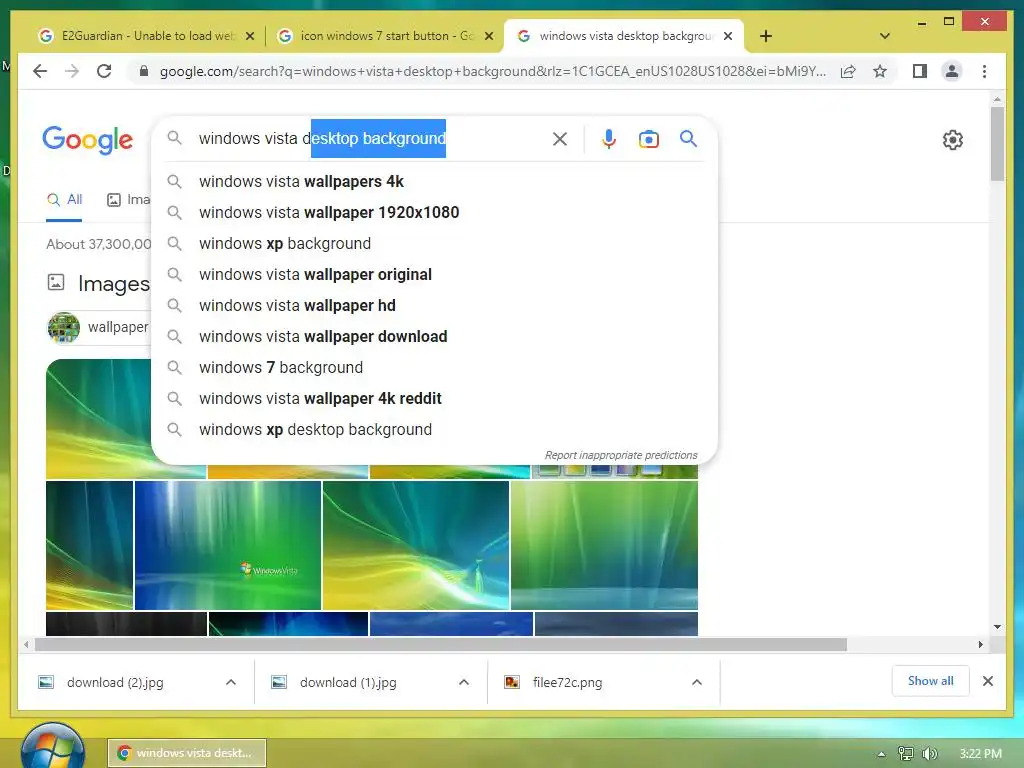Click the Chrome address bar URL
This screenshot has height=768, width=1024.
click(x=492, y=71)
